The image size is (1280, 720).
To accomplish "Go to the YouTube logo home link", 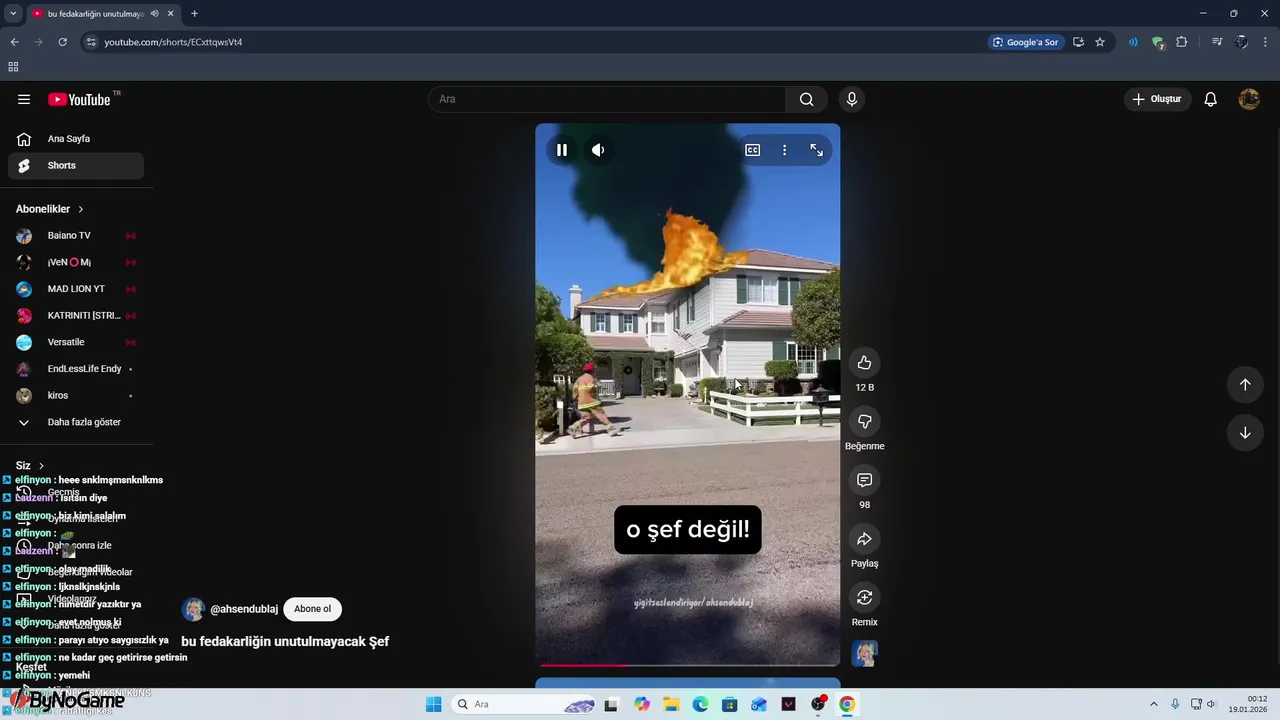I will coord(79,99).
